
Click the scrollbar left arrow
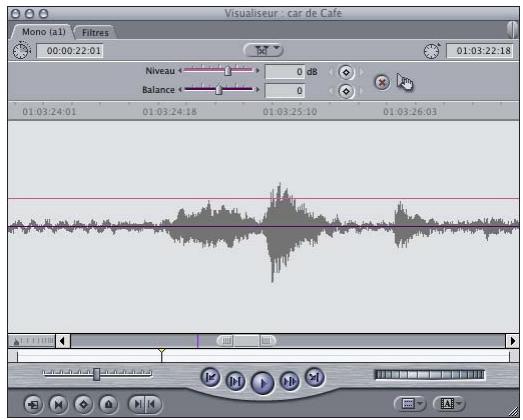pos(63,341)
